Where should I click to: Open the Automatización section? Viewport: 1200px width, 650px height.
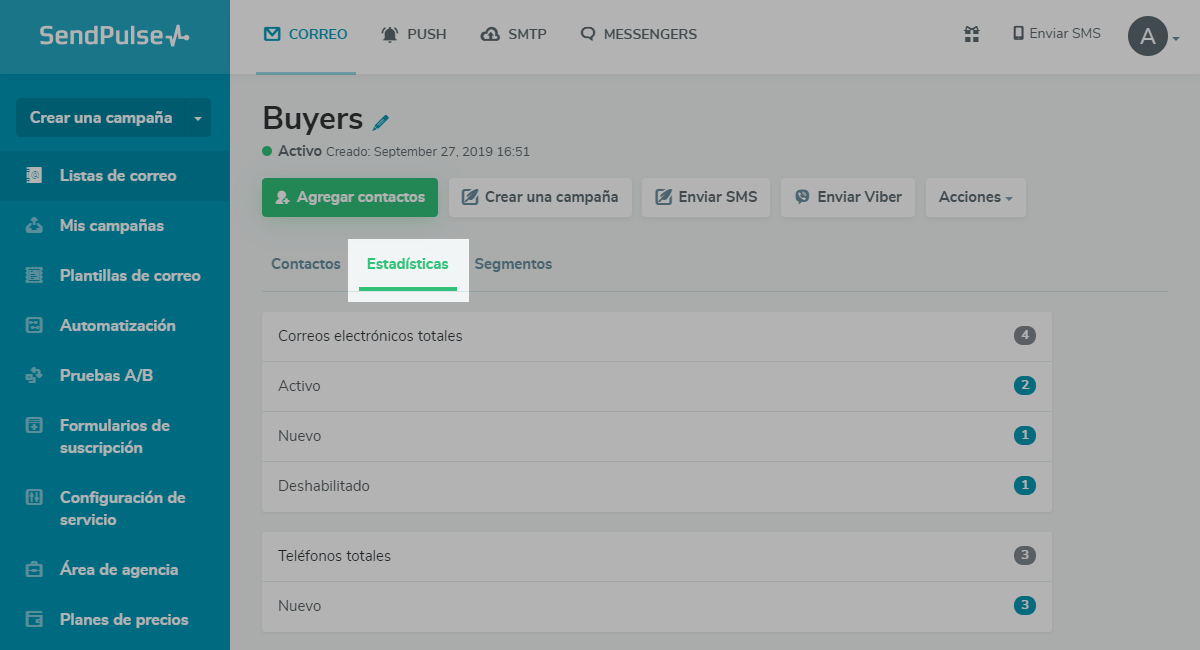coord(117,326)
